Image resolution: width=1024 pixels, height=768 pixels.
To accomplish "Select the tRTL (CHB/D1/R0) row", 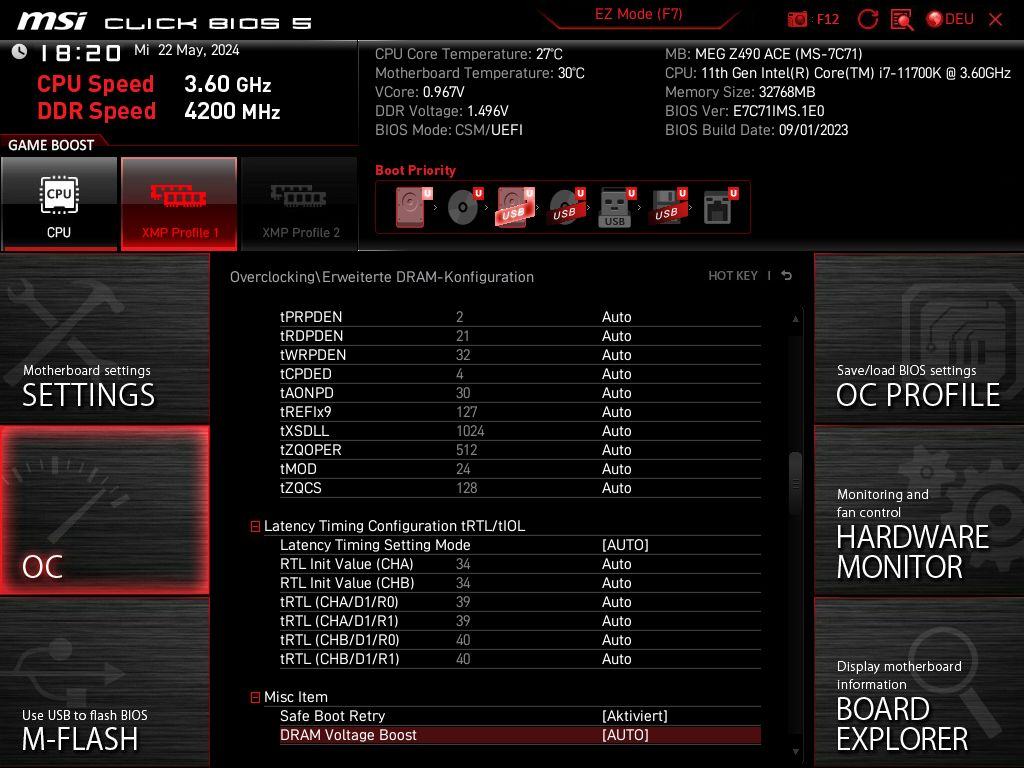I will click(x=520, y=639).
